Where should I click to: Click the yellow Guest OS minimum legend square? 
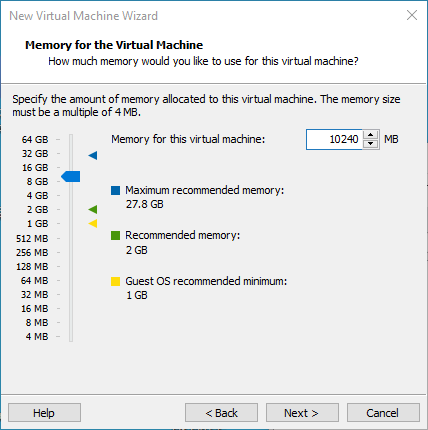click(115, 281)
